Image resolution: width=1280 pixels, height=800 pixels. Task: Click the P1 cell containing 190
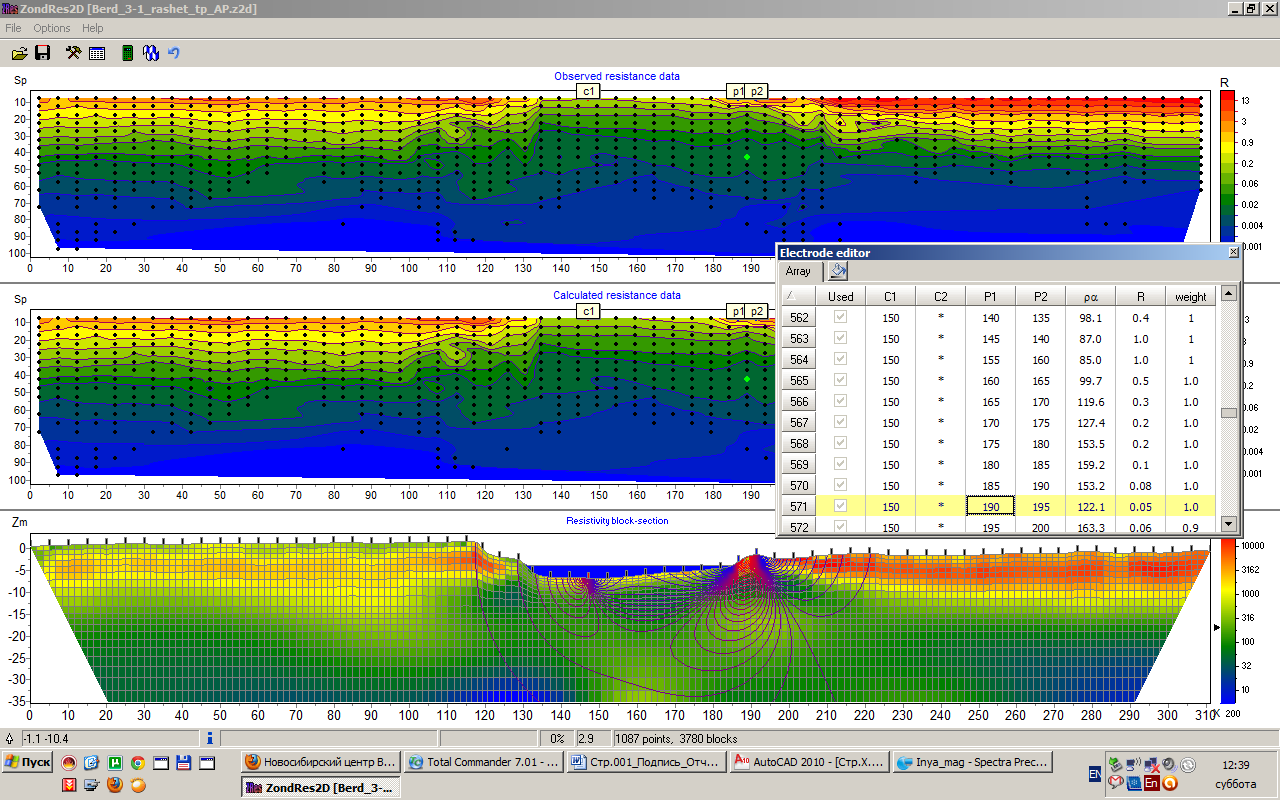pyautogui.click(x=990, y=507)
